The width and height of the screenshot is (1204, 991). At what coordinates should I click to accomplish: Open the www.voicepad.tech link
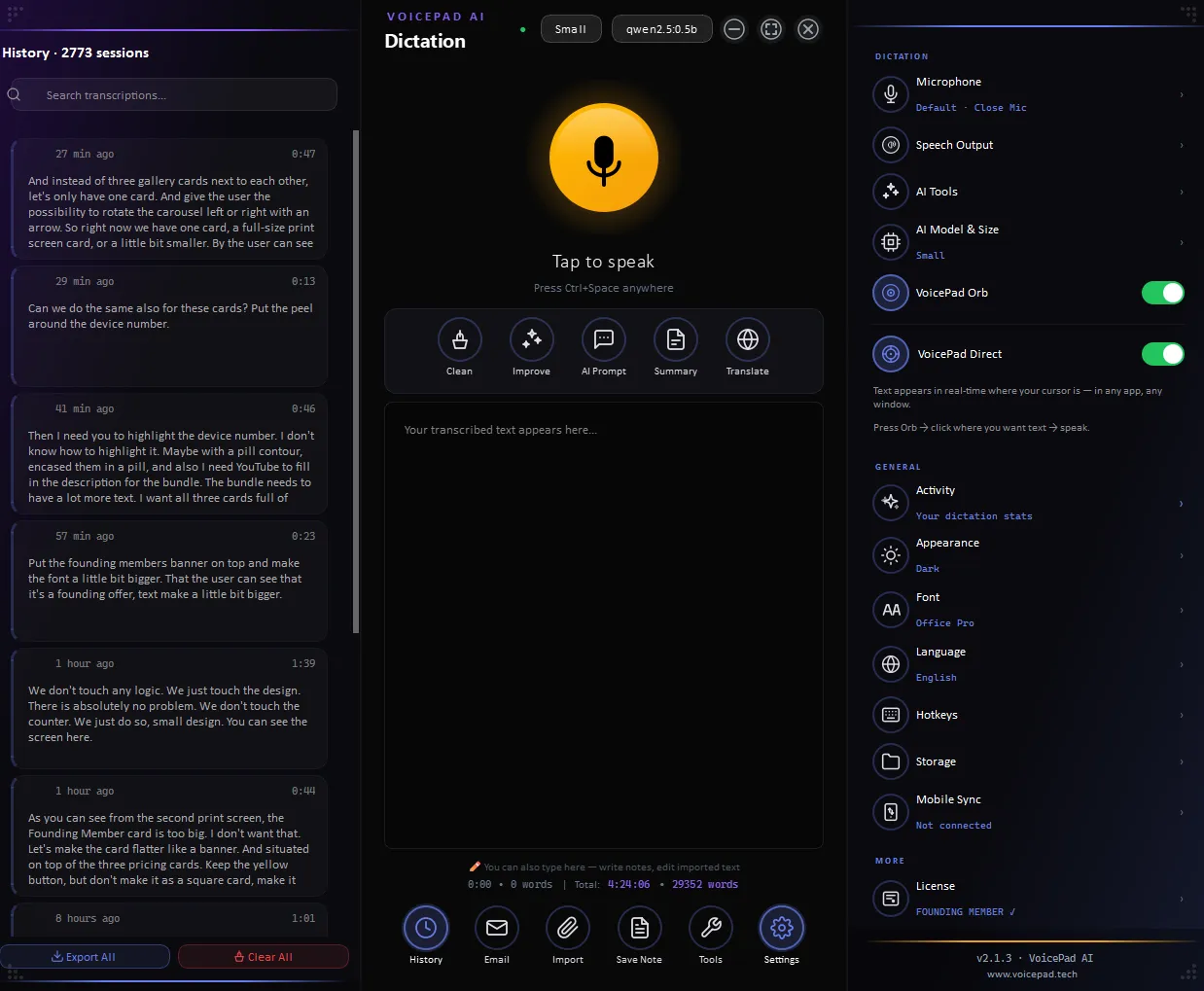click(1032, 973)
